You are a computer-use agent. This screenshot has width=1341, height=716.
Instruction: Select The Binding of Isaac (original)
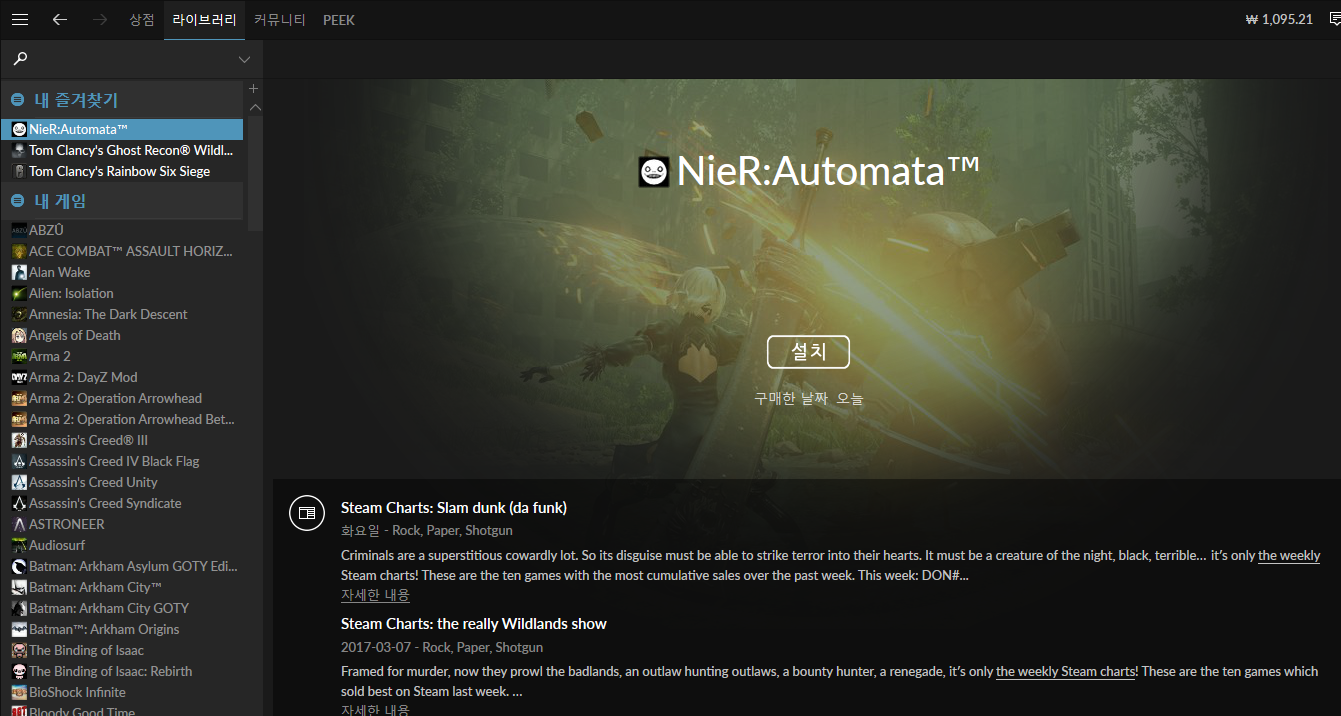pyautogui.click(x=122, y=650)
